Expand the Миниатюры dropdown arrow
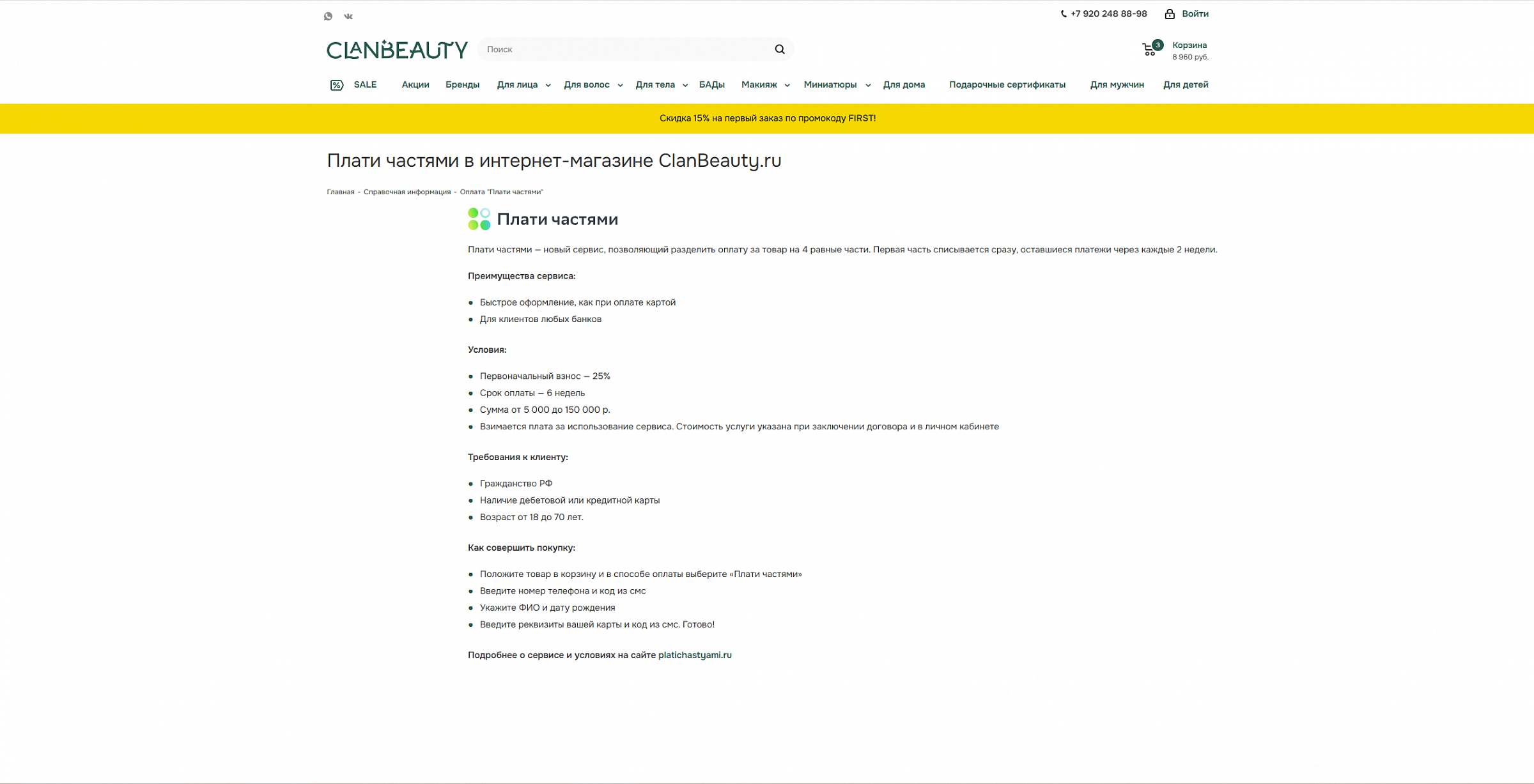This screenshot has height=784, width=1534. (868, 86)
